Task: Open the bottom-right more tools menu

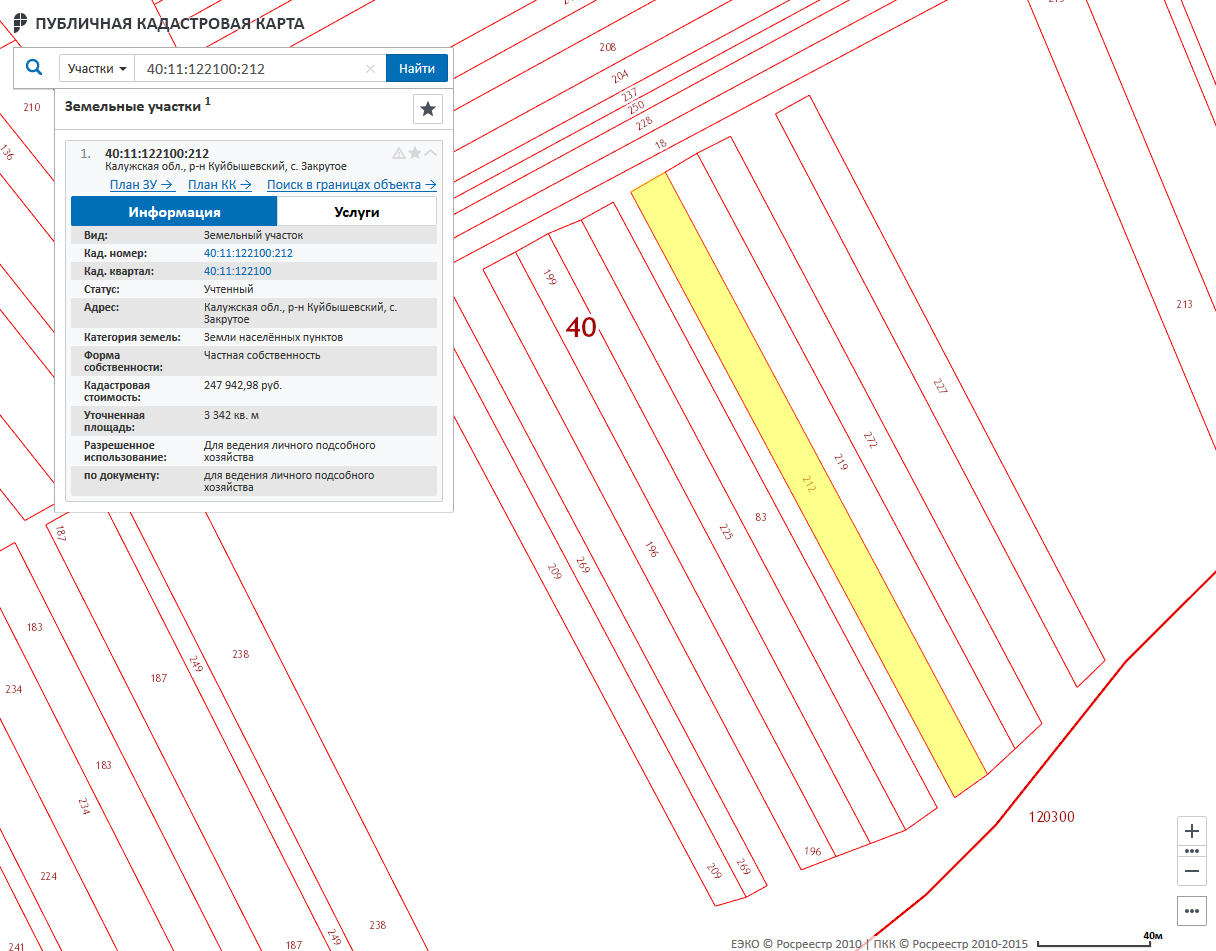Action: (1191, 911)
